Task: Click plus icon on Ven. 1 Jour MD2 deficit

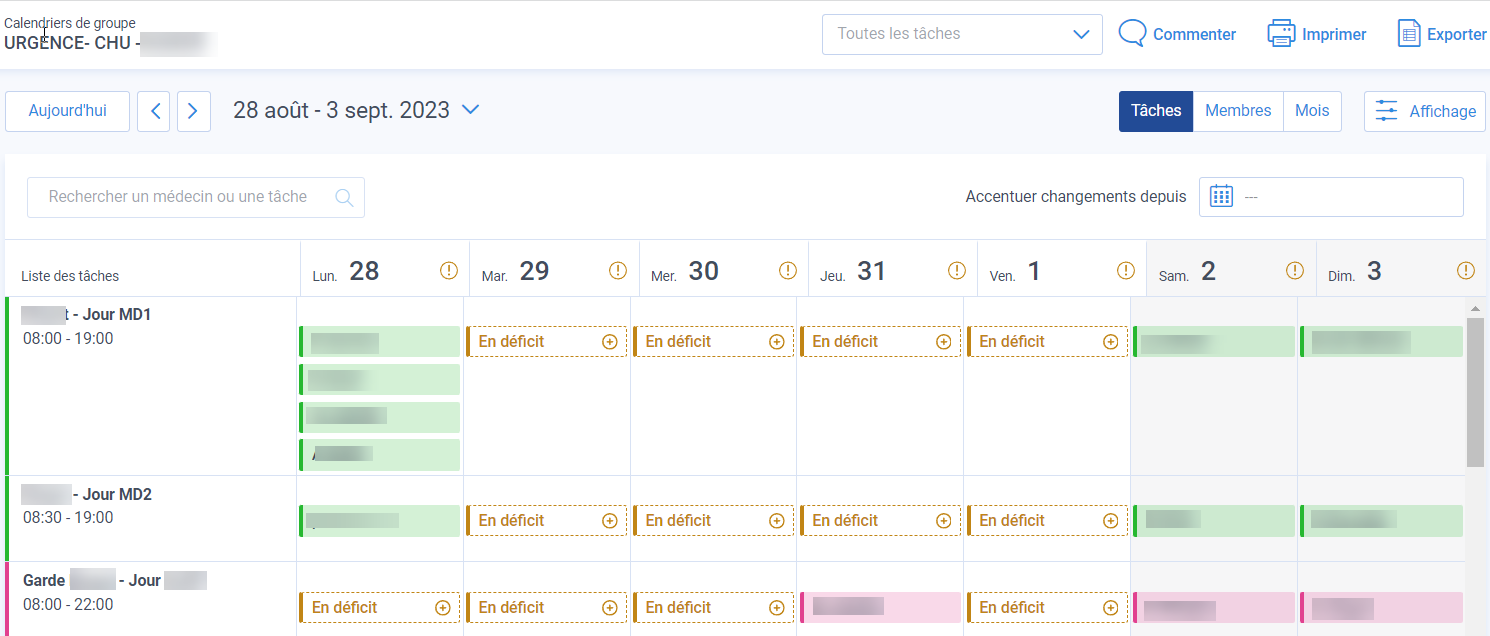Action: [x=1110, y=520]
